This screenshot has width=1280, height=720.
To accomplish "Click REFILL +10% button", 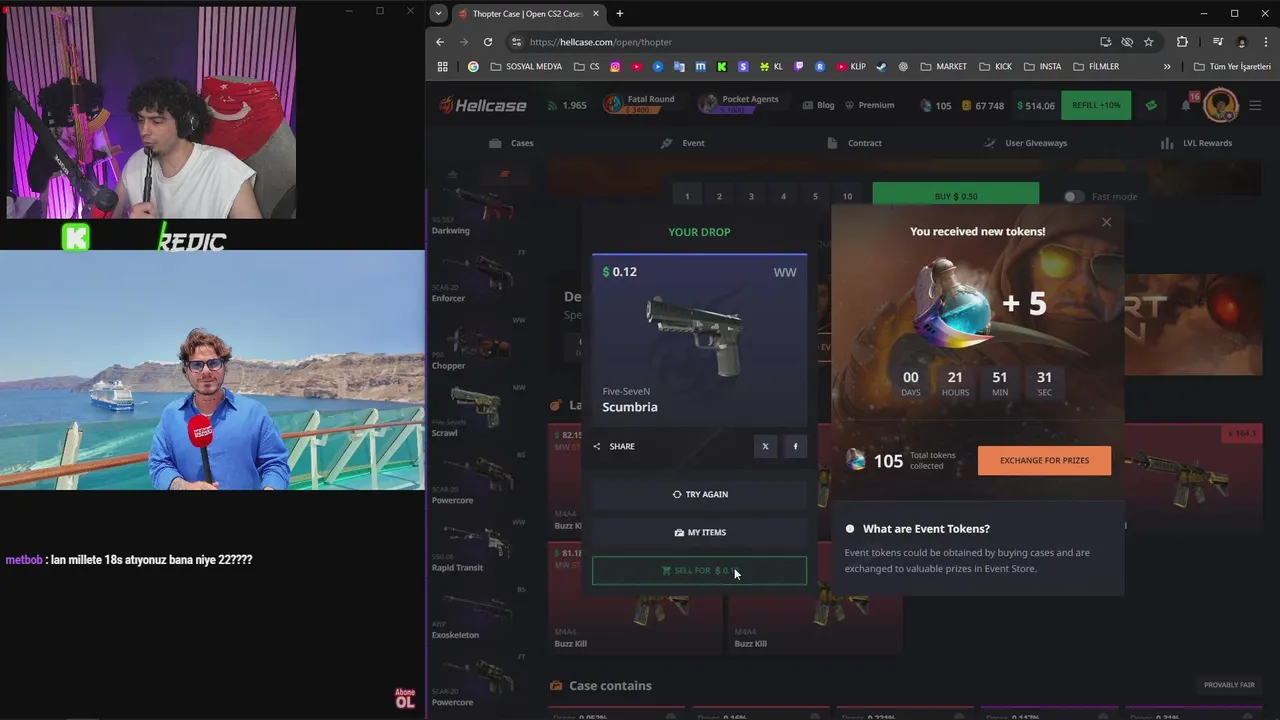I will click(x=1096, y=105).
